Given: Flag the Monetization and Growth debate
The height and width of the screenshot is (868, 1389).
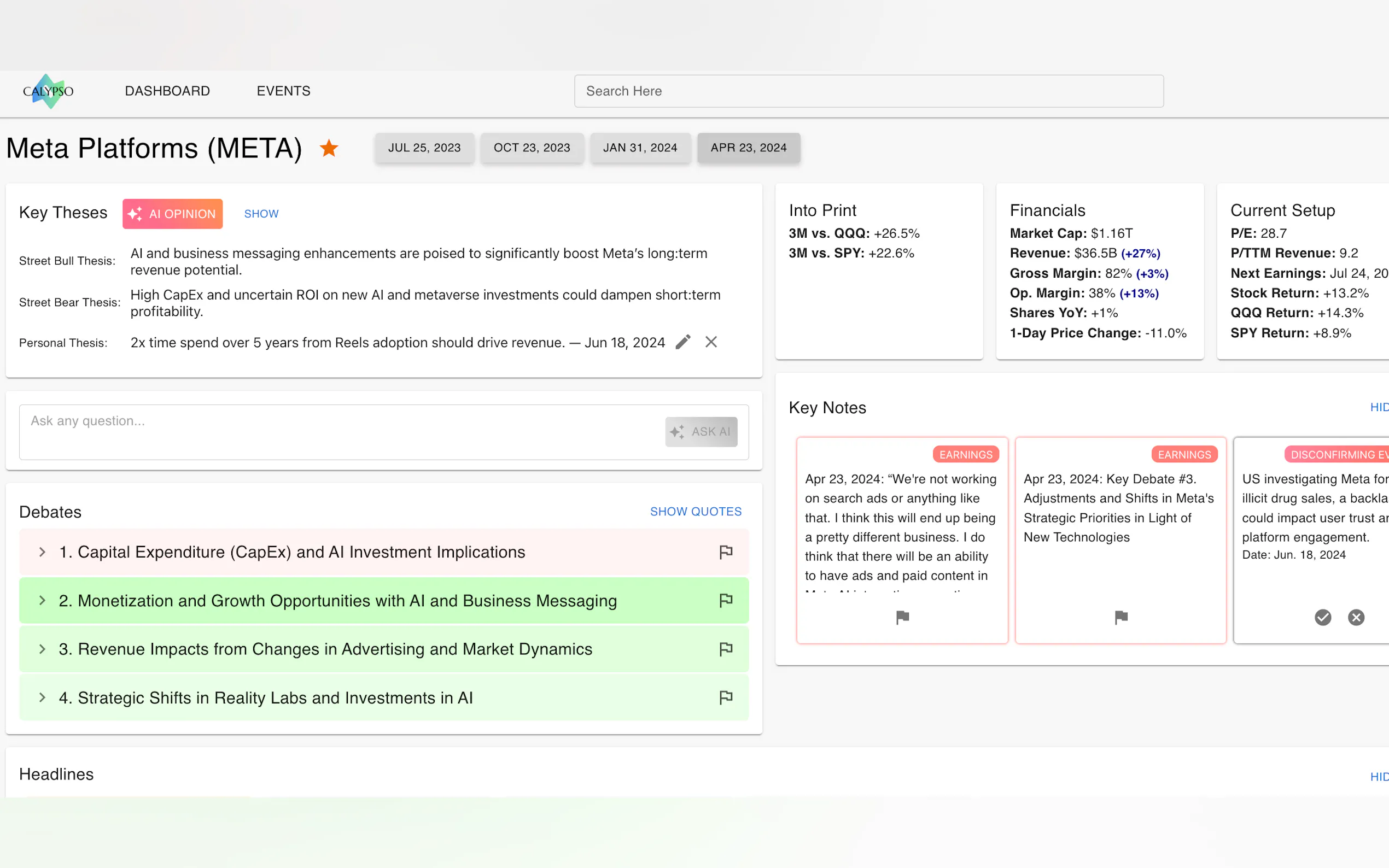Looking at the screenshot, I should tap(725, 601).
